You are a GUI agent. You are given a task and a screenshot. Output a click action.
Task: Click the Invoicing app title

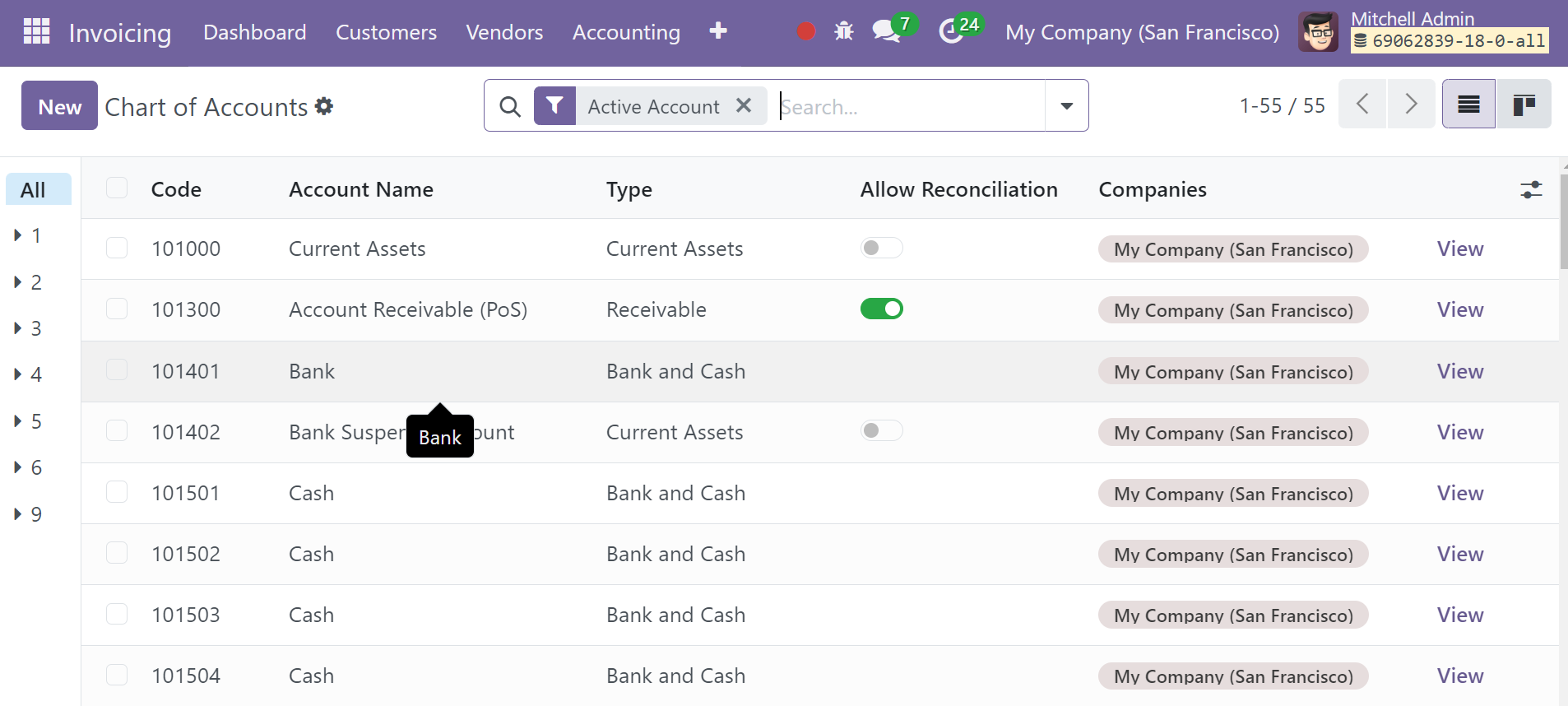pyautogui.click(x=120, y=33)
